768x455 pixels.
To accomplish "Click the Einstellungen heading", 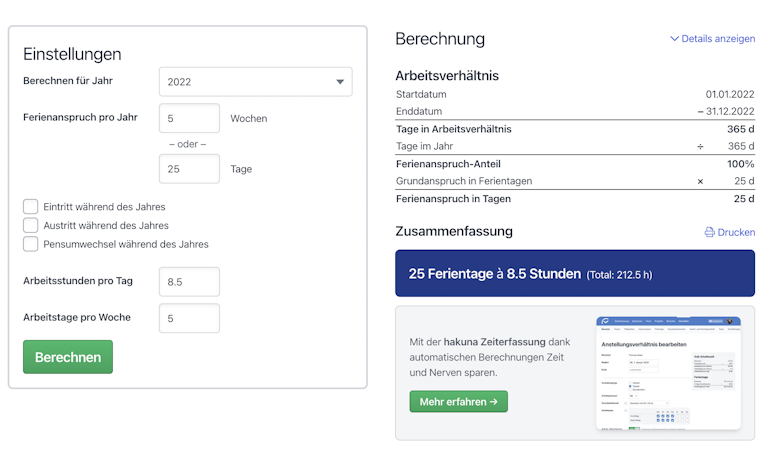I will [72, 54].
